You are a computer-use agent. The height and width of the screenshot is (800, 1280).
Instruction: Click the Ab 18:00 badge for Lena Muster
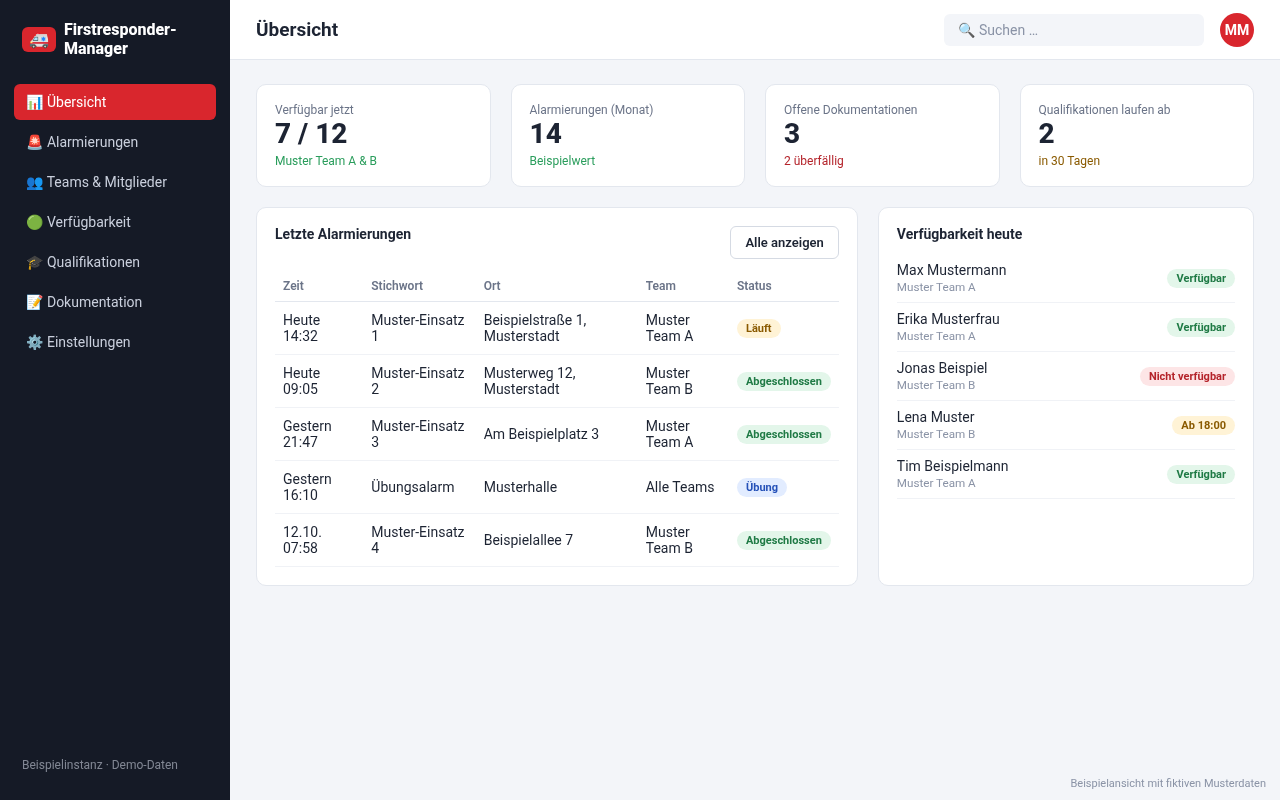point(1203,425)
